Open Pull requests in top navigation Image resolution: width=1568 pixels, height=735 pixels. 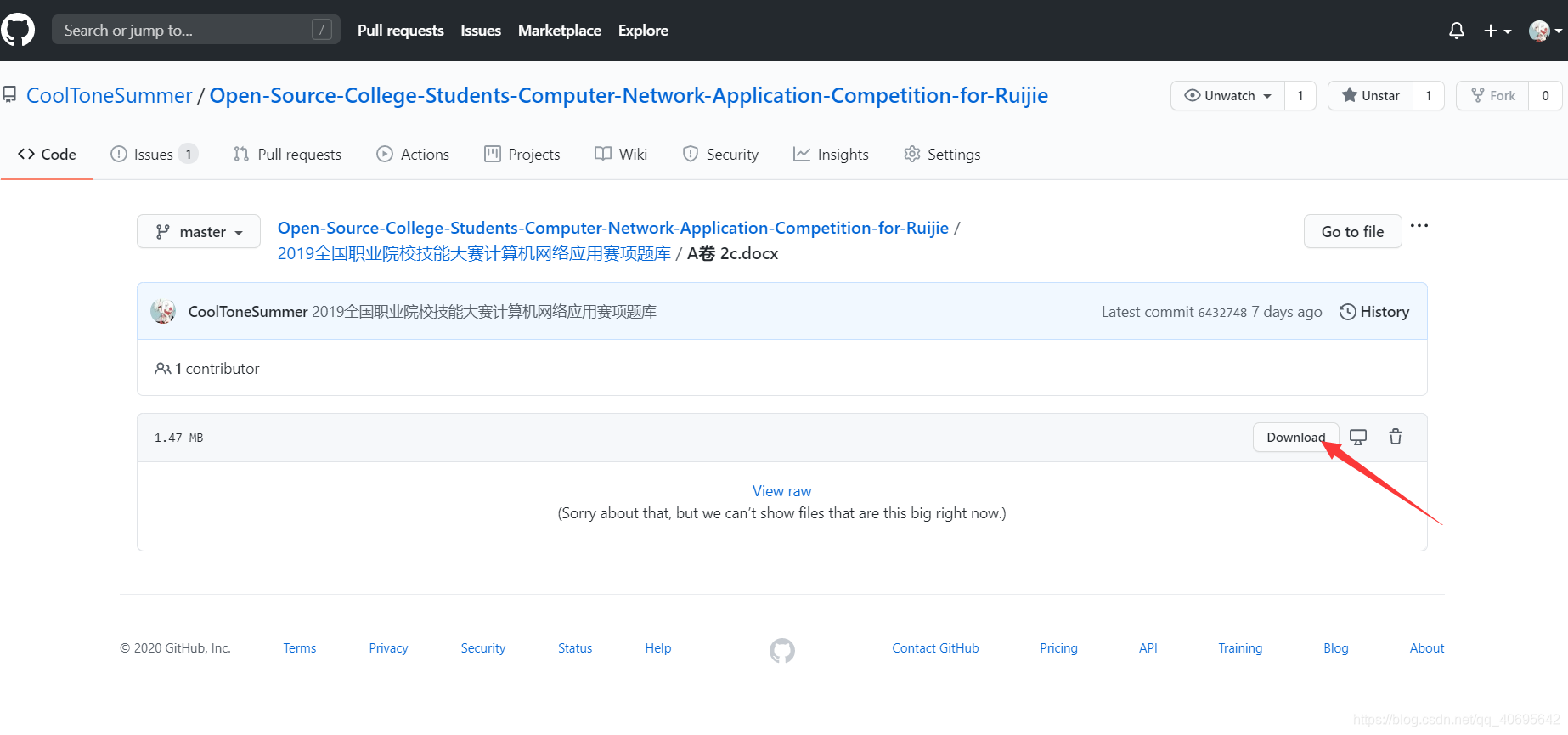click(401, 31)
